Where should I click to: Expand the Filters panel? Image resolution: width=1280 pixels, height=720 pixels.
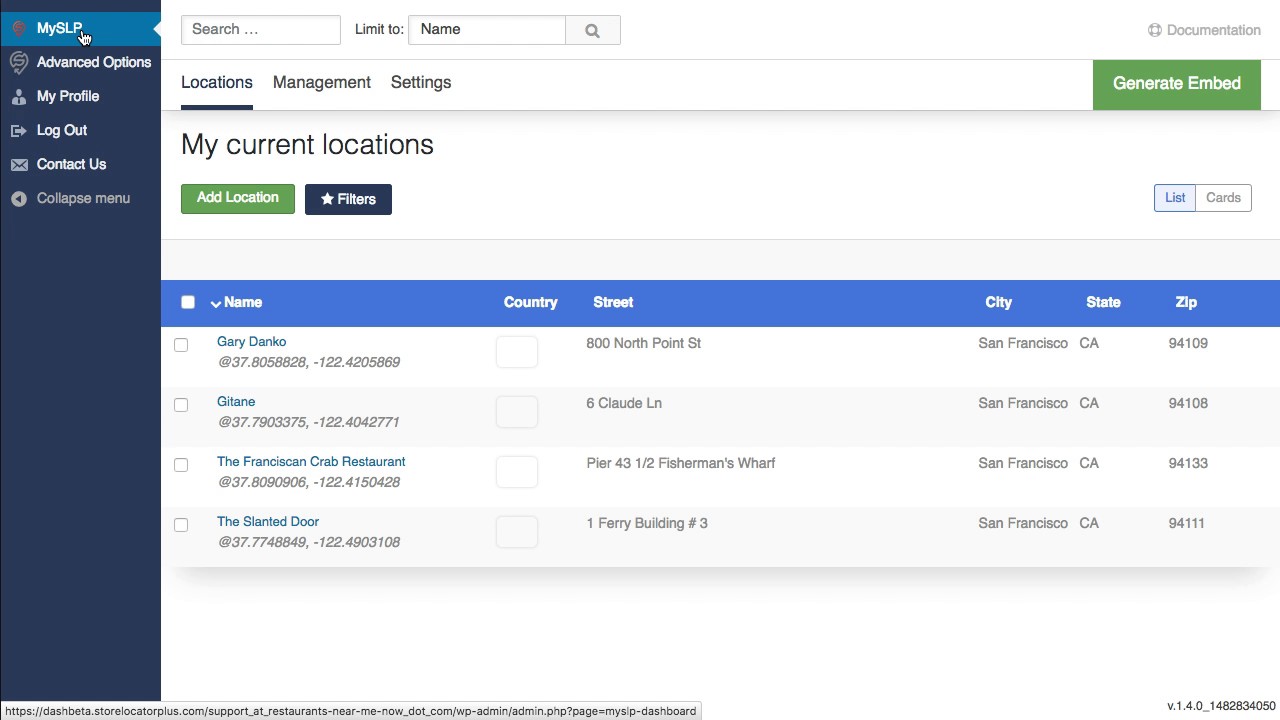point(348,199)
